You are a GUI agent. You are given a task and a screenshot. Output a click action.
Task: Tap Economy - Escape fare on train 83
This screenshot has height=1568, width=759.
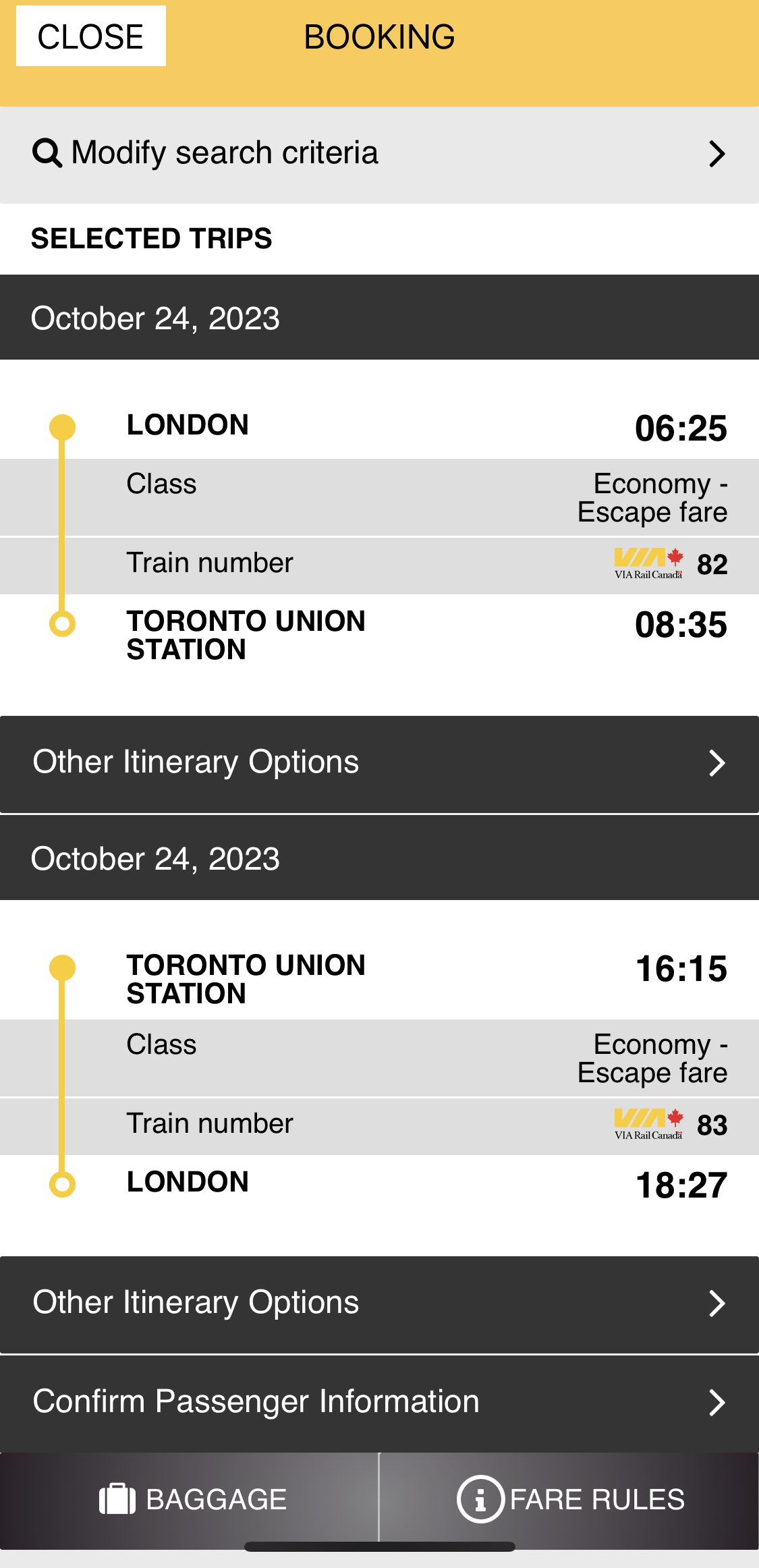(x=652, y=1059)
